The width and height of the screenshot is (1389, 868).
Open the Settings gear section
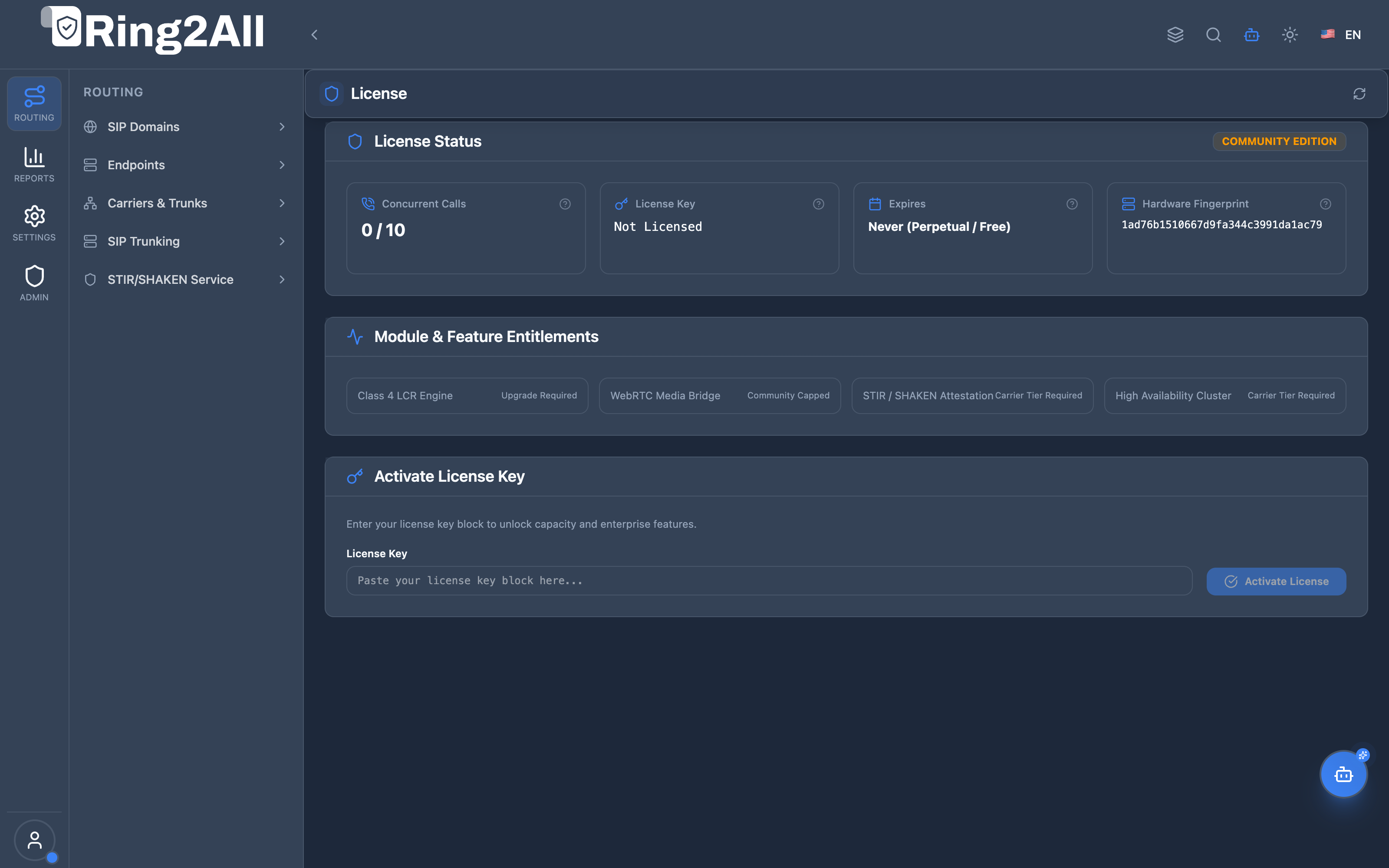coord(34,224)
